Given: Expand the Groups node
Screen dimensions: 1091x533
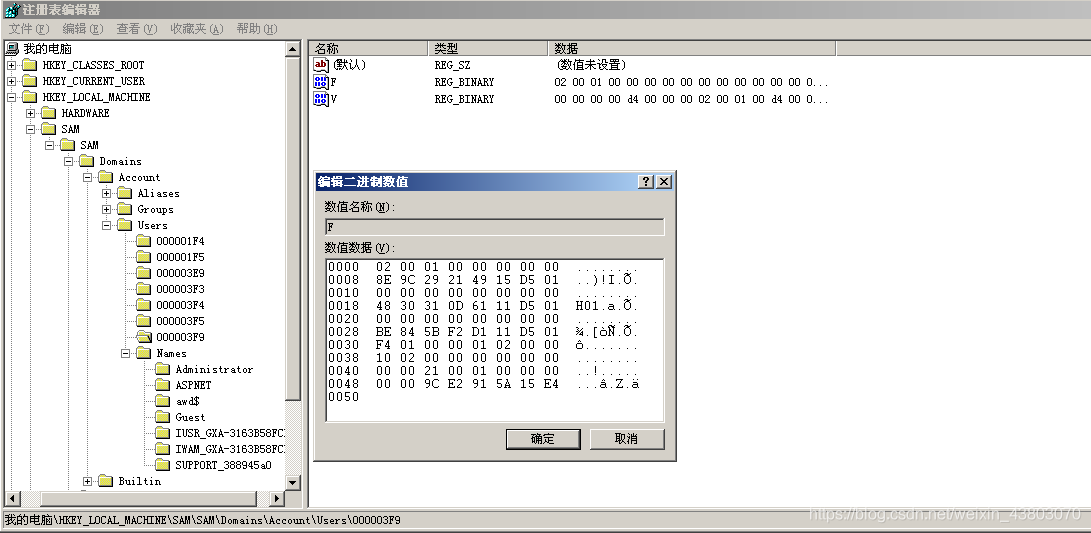Looking at the screenshot, I should click(x=106, y=209).
